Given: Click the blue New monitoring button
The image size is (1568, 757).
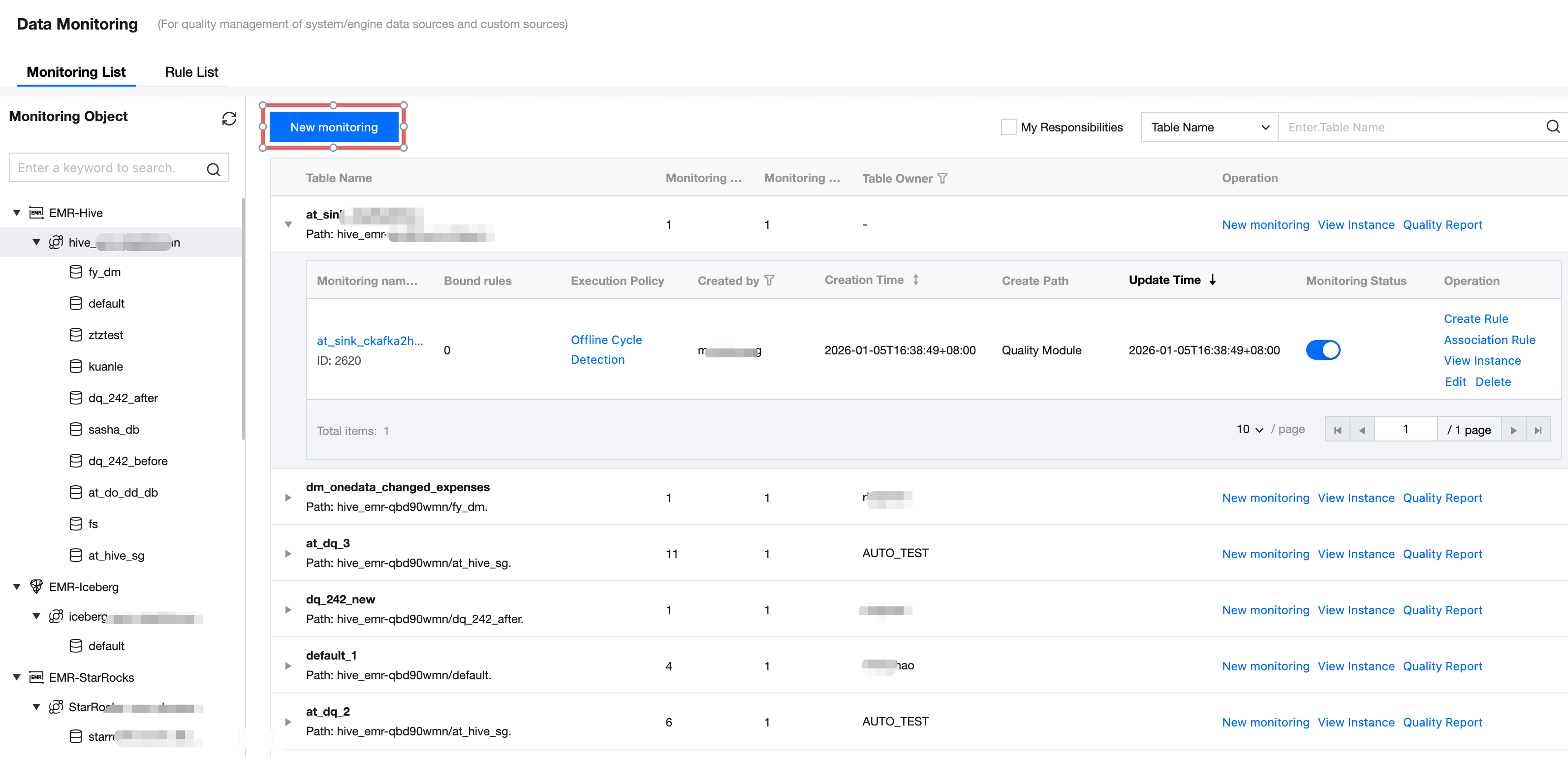Looking at the screenshot, I should click(334, 127).
